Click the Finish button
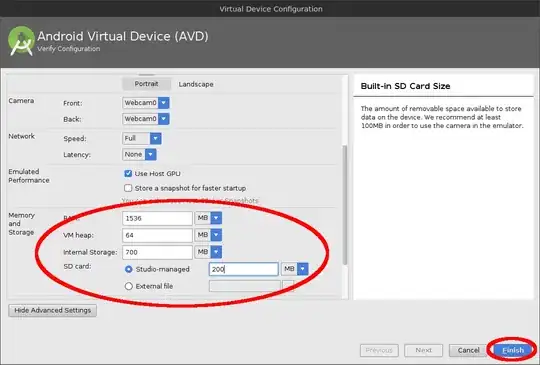The image size is (540, 365). [x=513, y=351]
